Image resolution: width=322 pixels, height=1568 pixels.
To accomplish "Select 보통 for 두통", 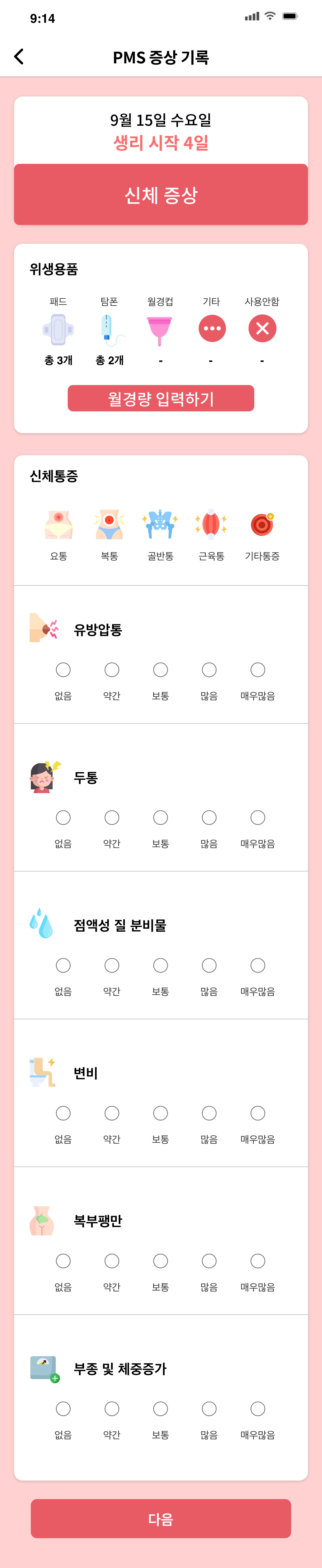I will (x=160, y=817).
